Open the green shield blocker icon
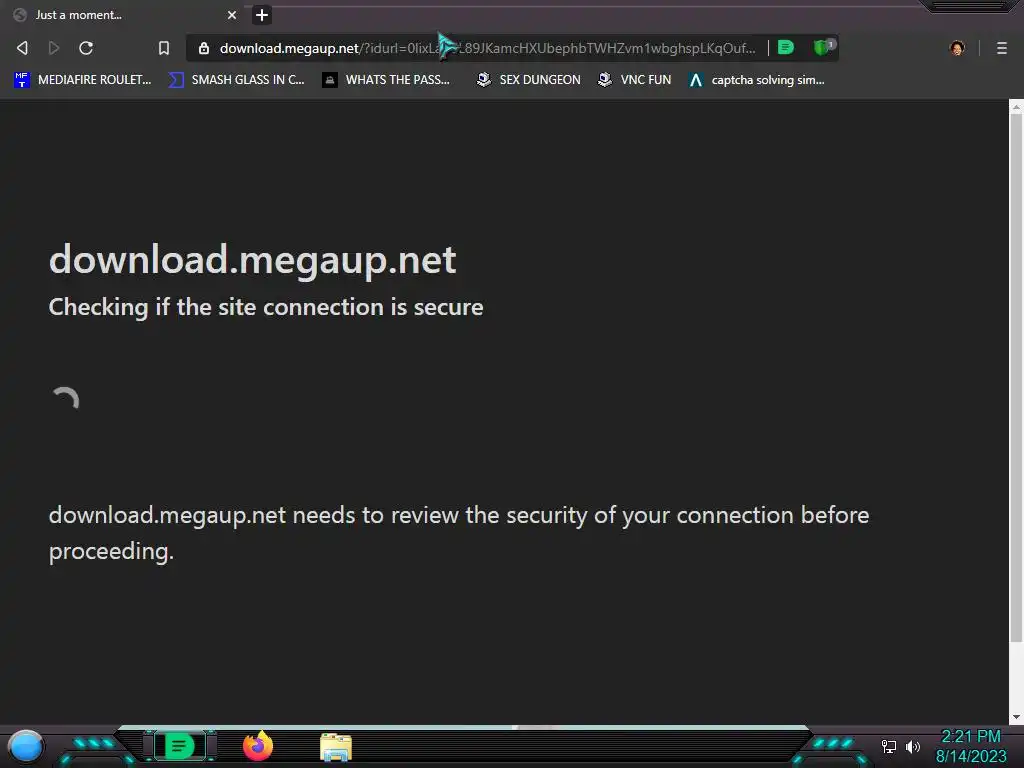 [x=824, y=47]
